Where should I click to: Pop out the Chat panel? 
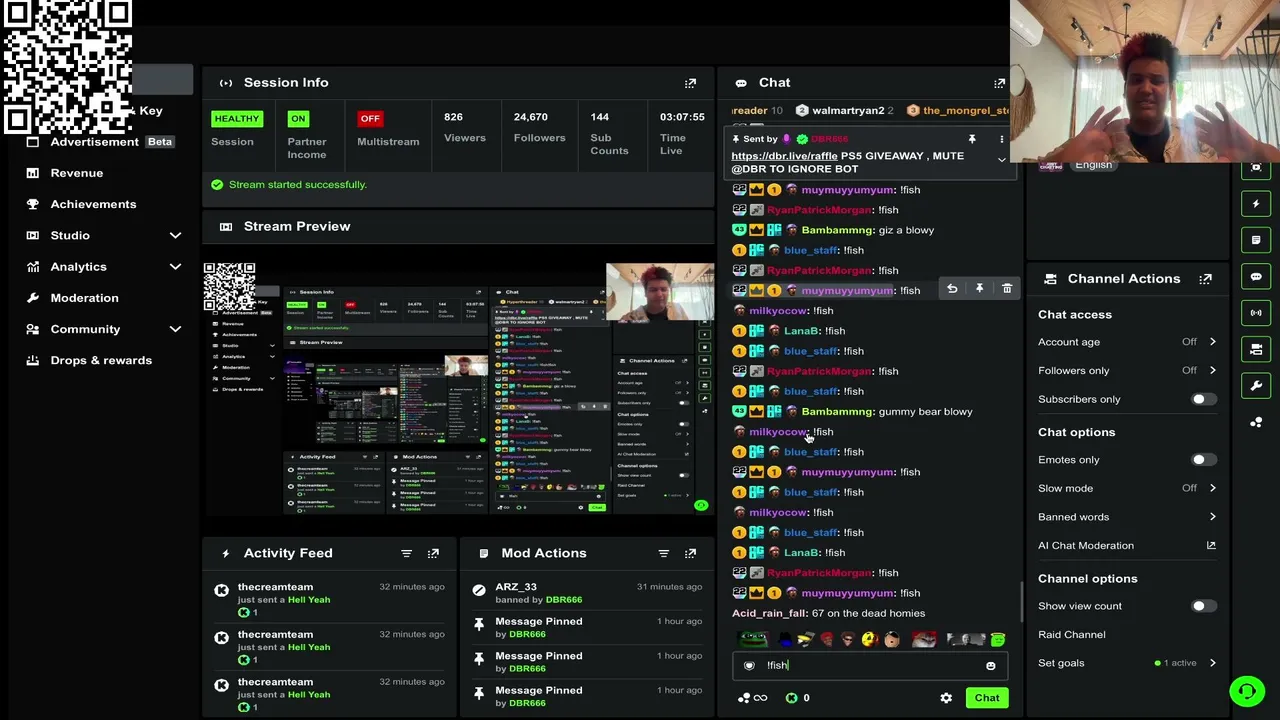(999, 83)
